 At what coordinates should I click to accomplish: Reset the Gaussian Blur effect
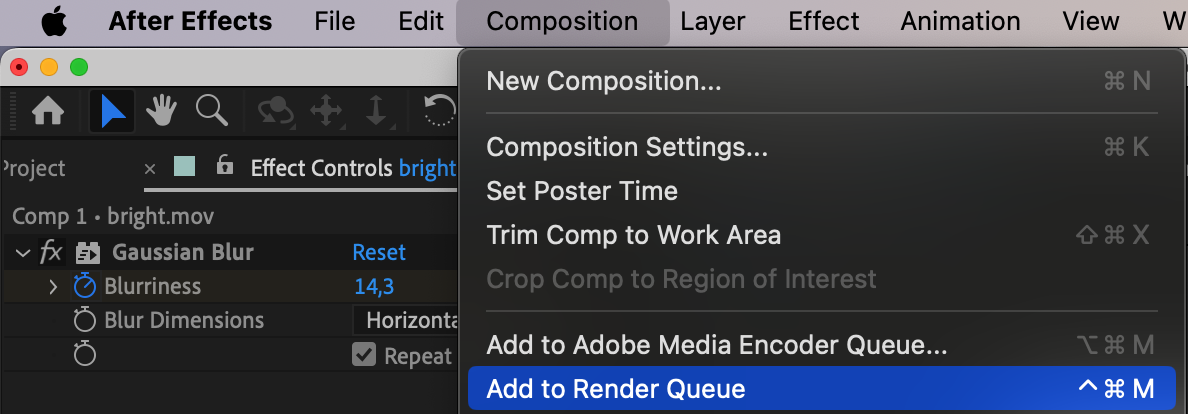[x=380, y=252]
